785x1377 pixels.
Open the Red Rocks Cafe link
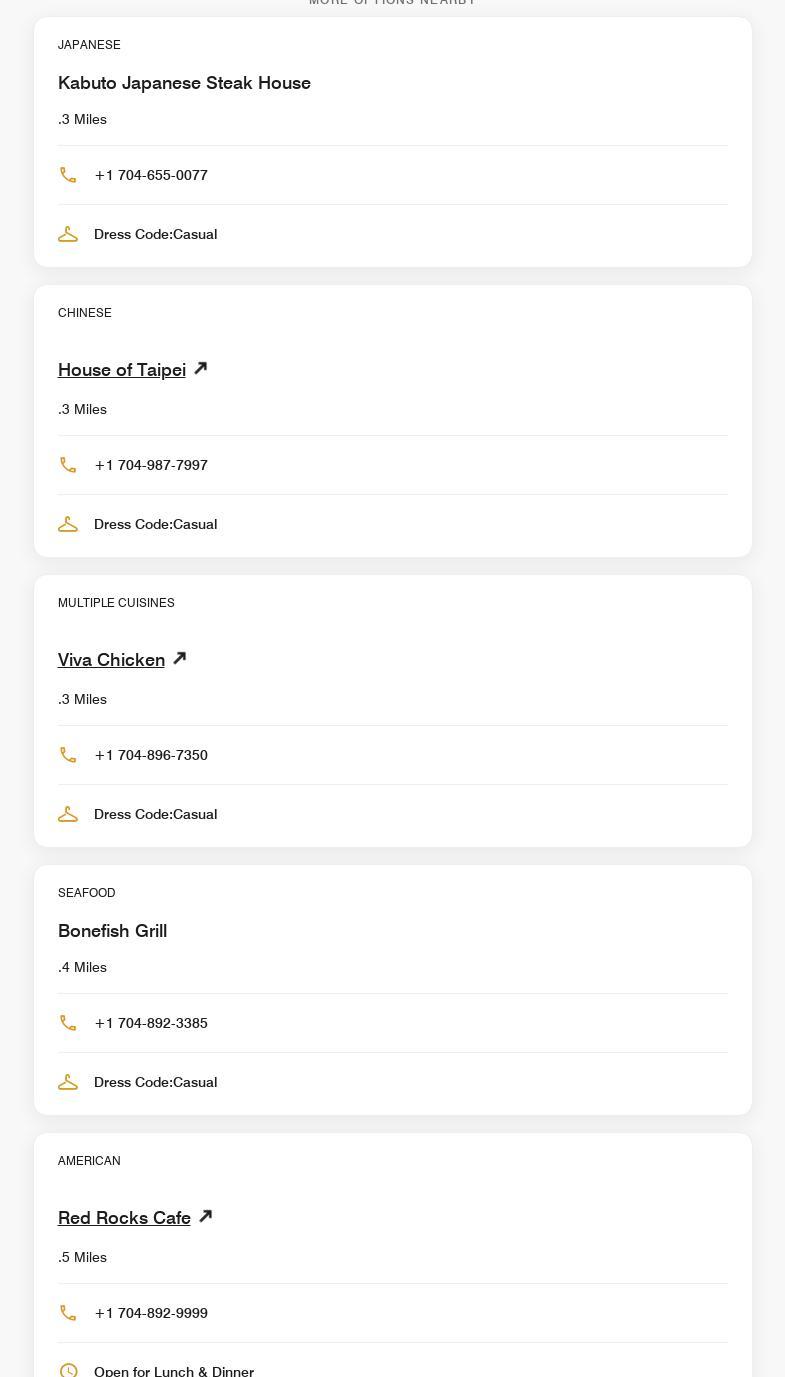point(124,1218)
